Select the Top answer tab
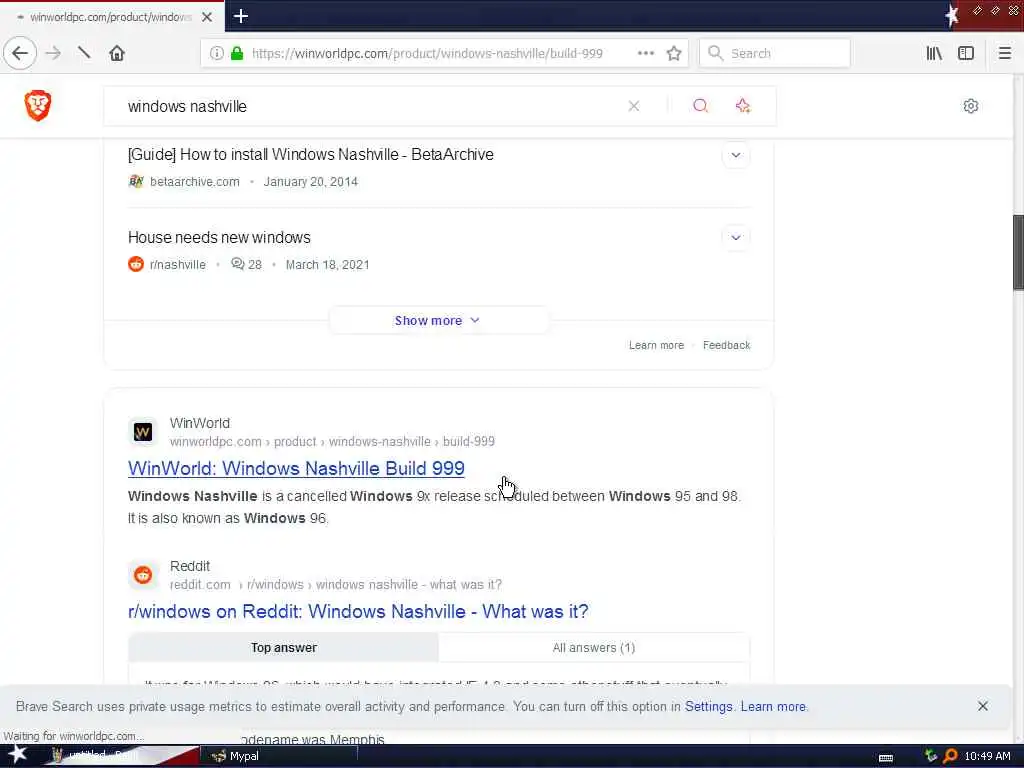Screen dimensions: 1024x768 tap(283, 648)
